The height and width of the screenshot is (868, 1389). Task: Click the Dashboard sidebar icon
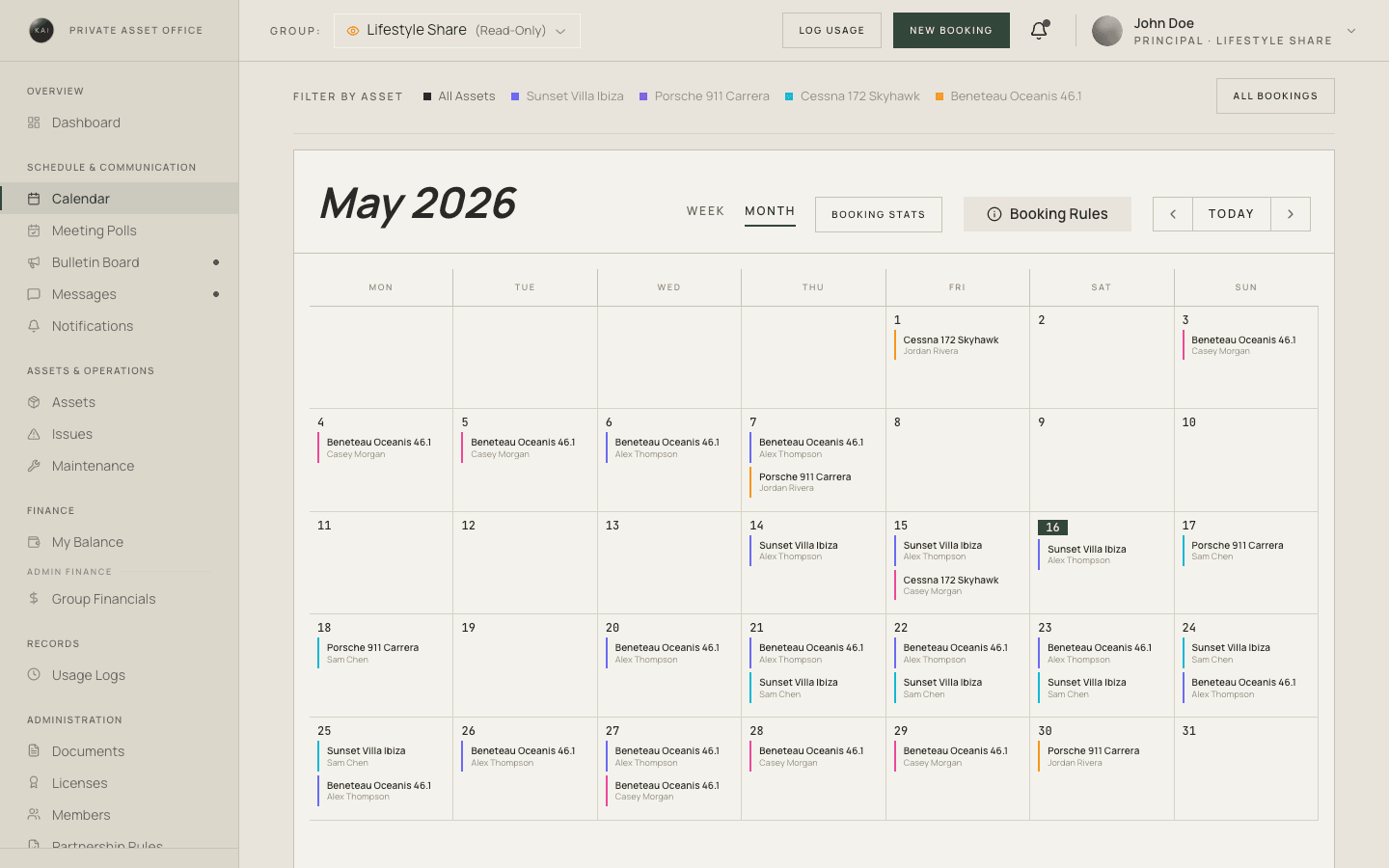tap(34, 122)
